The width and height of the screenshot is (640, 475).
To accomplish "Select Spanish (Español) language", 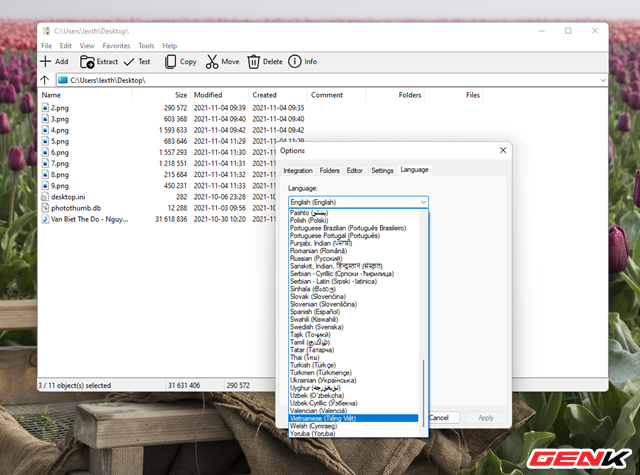I will (353, 312).
